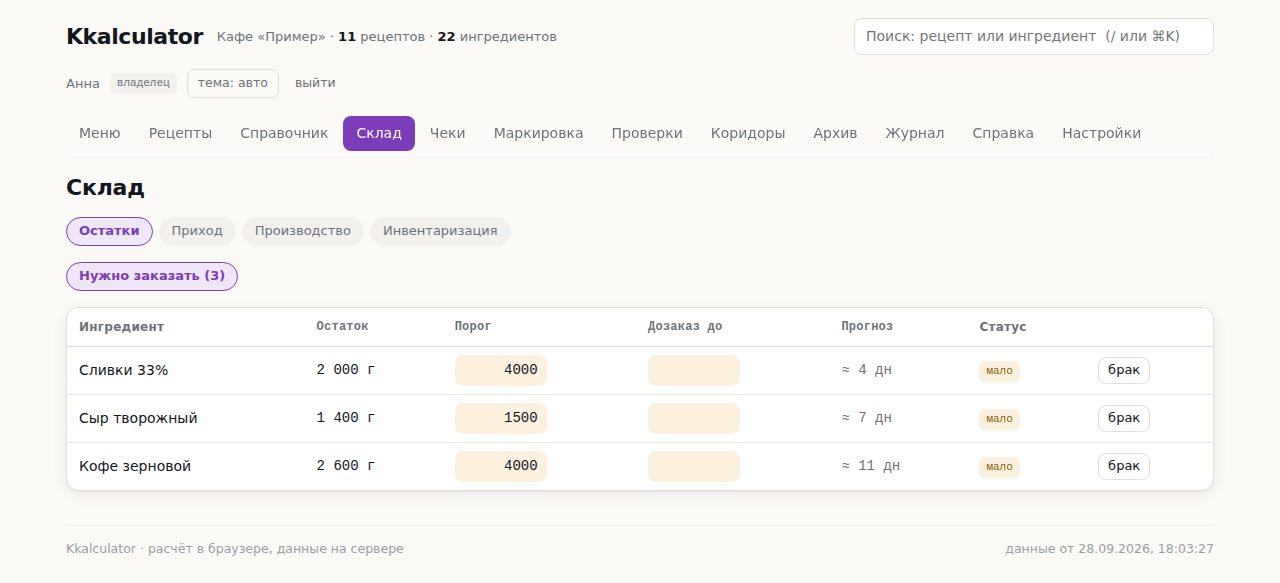Click the выйти logout link
Image resolution: width=1280 pixels, height=583 pixels.
point(315,83)
